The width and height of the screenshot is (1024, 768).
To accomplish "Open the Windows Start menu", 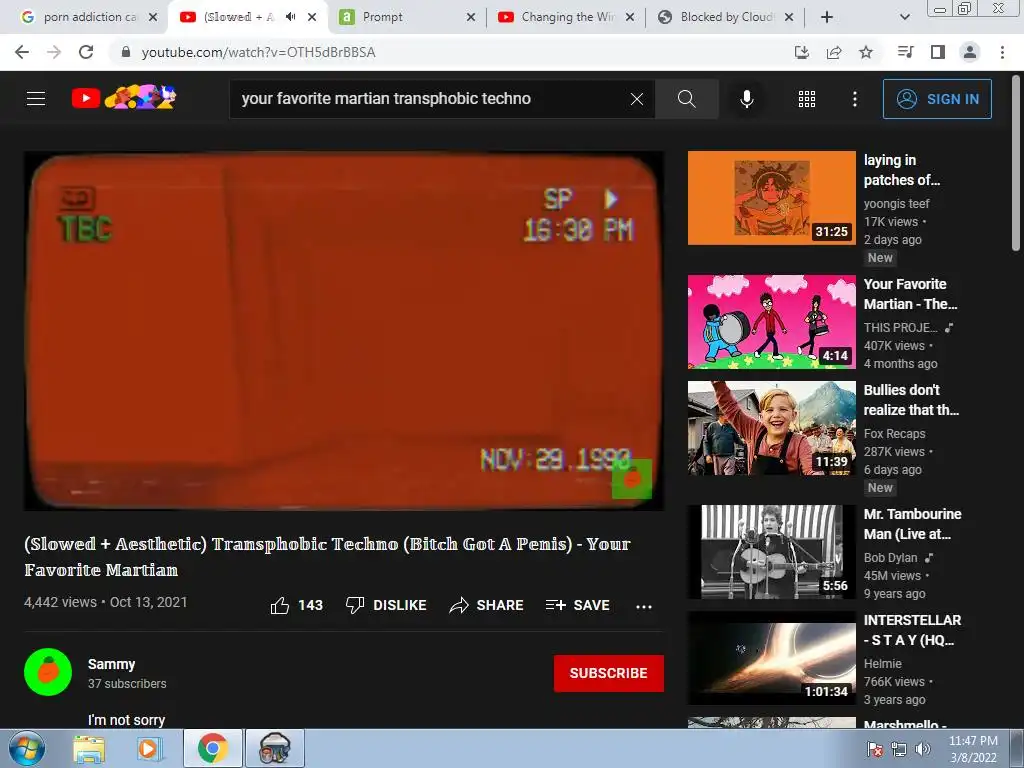I will click(27, 748).
